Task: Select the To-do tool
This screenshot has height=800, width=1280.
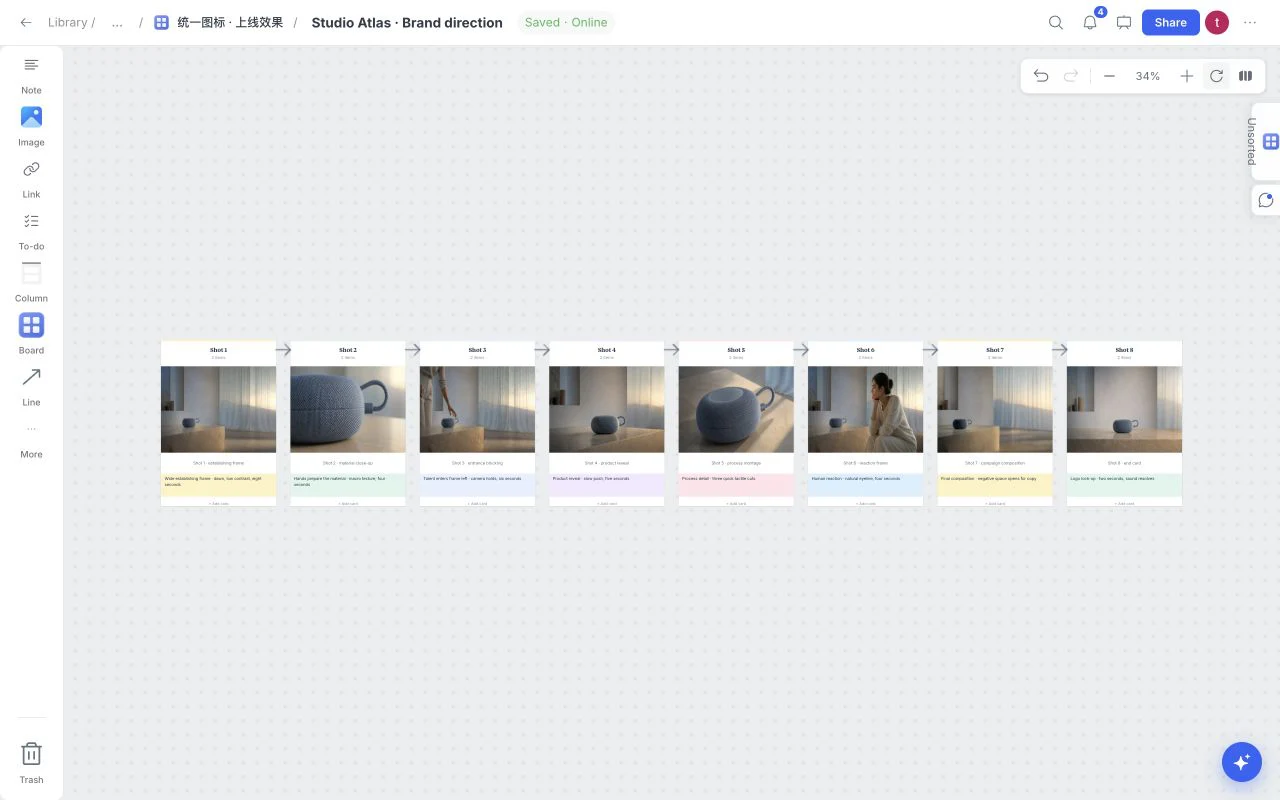Action: click(x=31, y=231)
